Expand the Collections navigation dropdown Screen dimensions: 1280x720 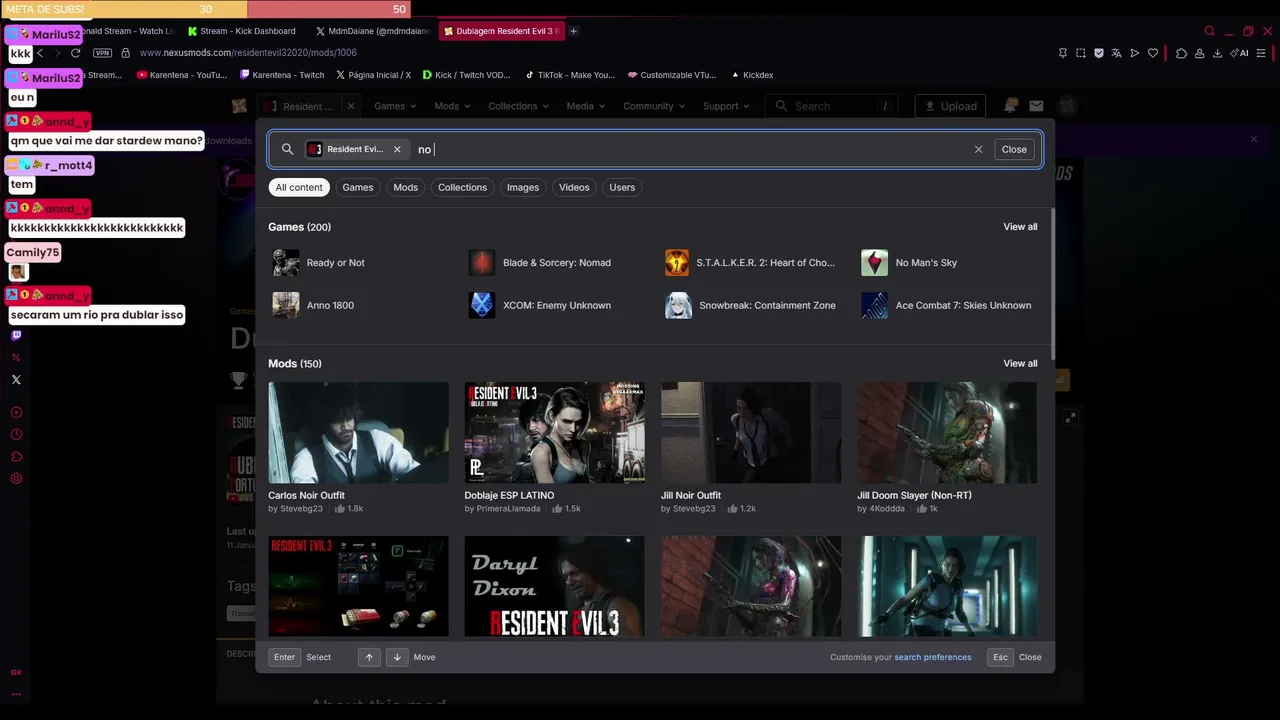point(519,106)
